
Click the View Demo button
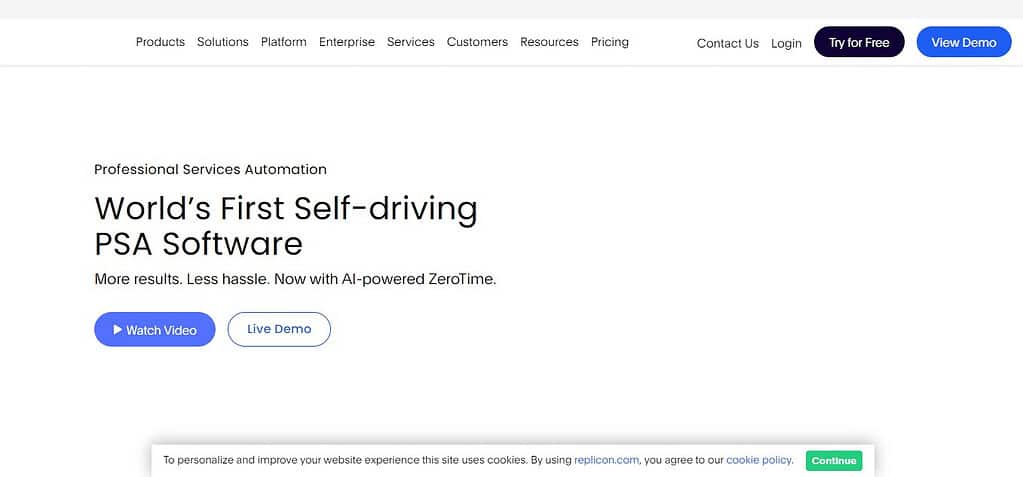point(964,42)
